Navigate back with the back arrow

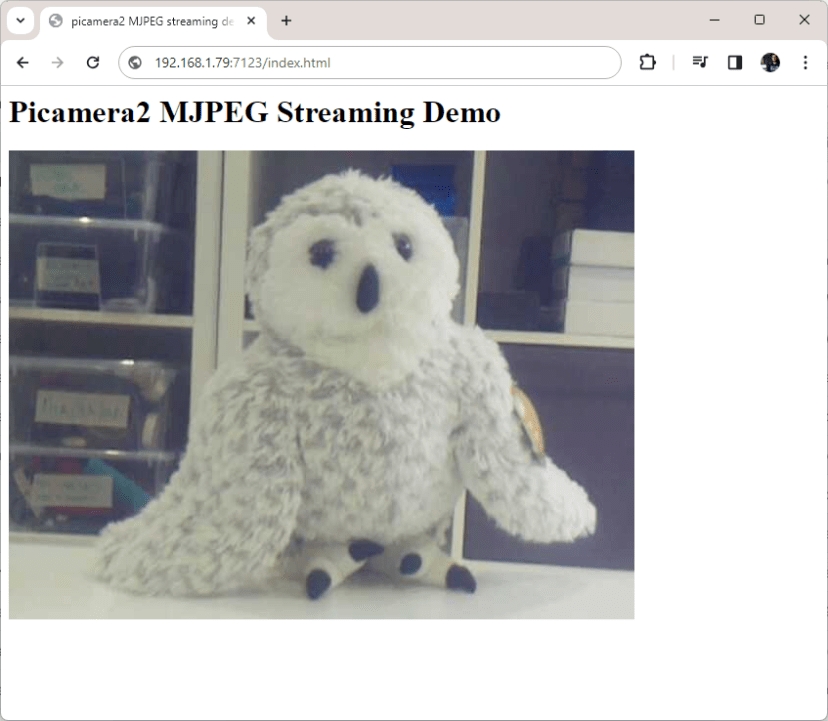click(22, 62)
